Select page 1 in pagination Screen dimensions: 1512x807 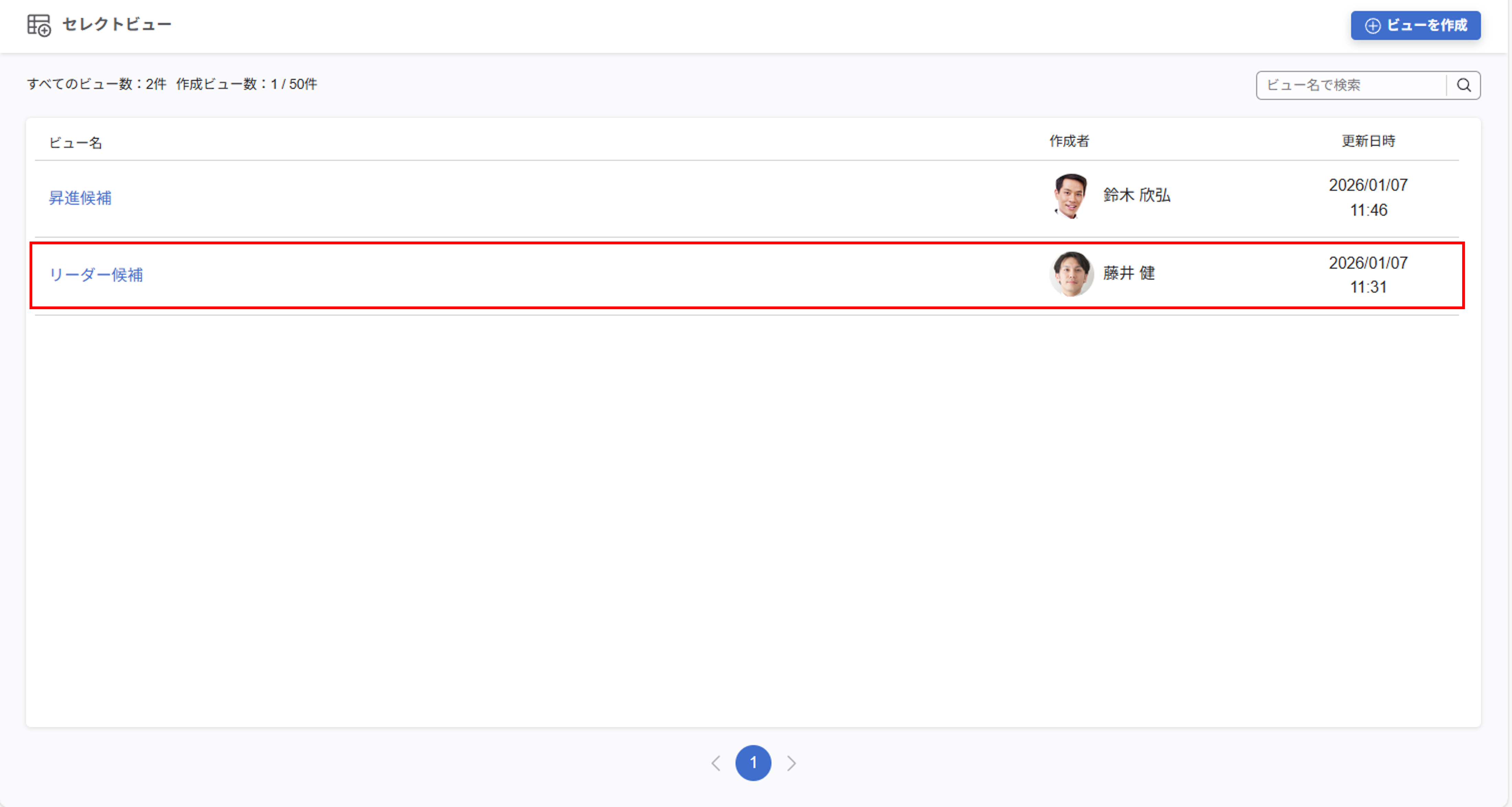click(753, 763)
